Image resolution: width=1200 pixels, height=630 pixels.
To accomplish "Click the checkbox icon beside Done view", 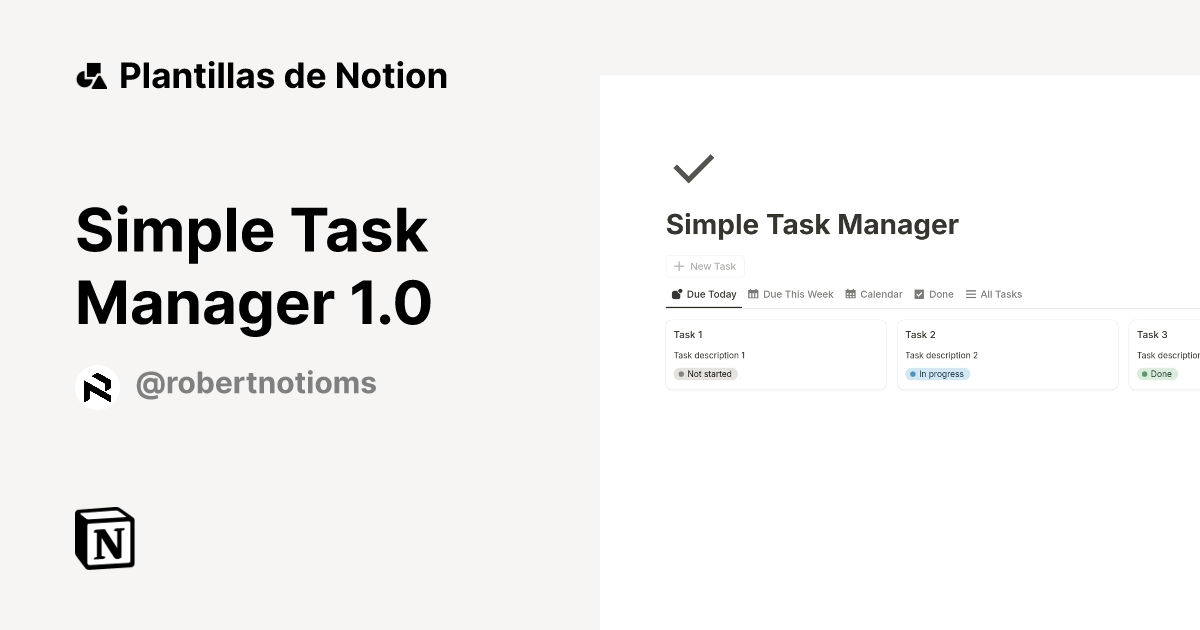I will (x=919, y=294).
